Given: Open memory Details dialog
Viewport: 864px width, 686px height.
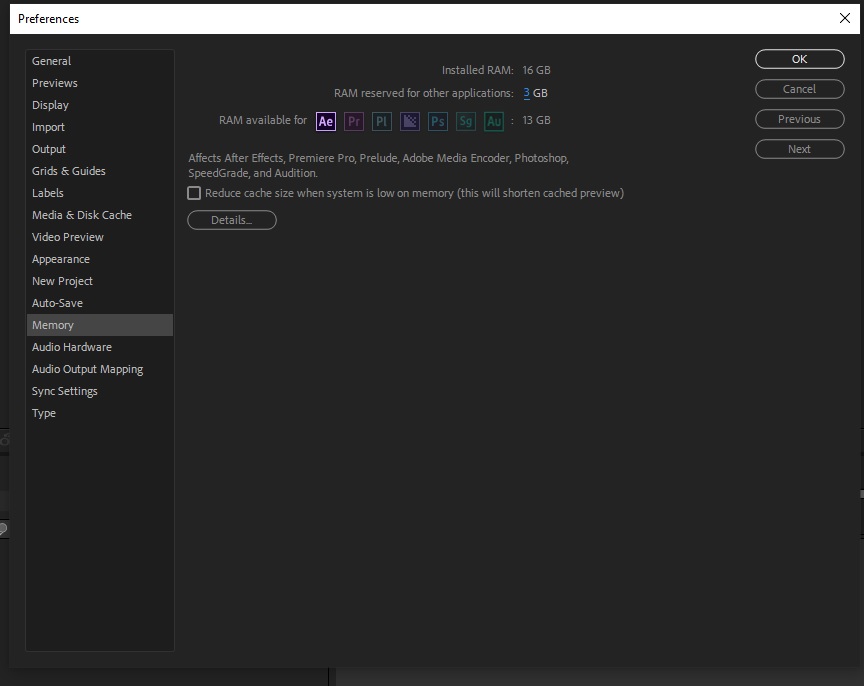Looking at the screenshot, I should [232, 220].
